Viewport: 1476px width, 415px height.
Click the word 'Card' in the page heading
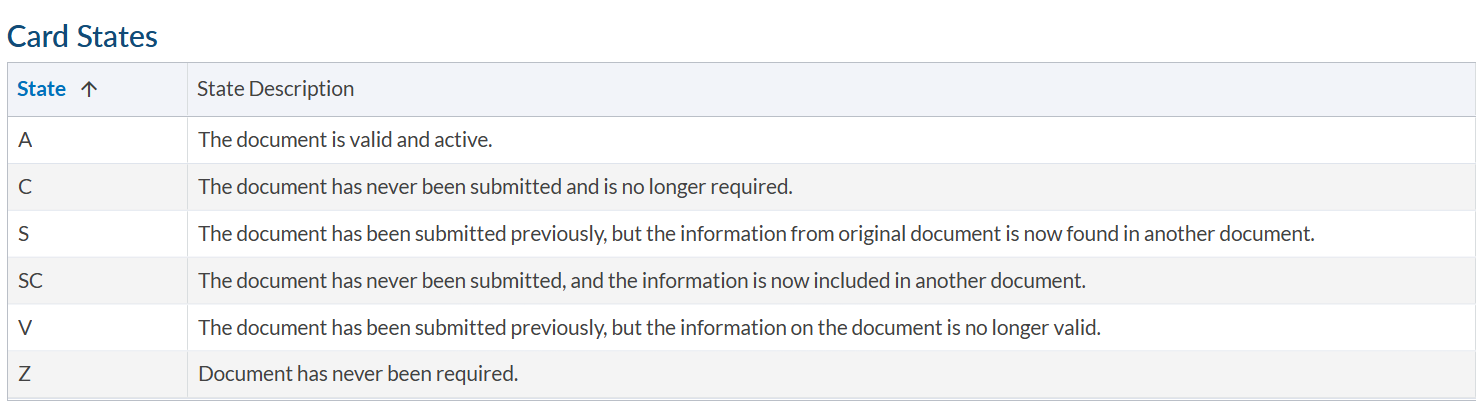point(40,36)
